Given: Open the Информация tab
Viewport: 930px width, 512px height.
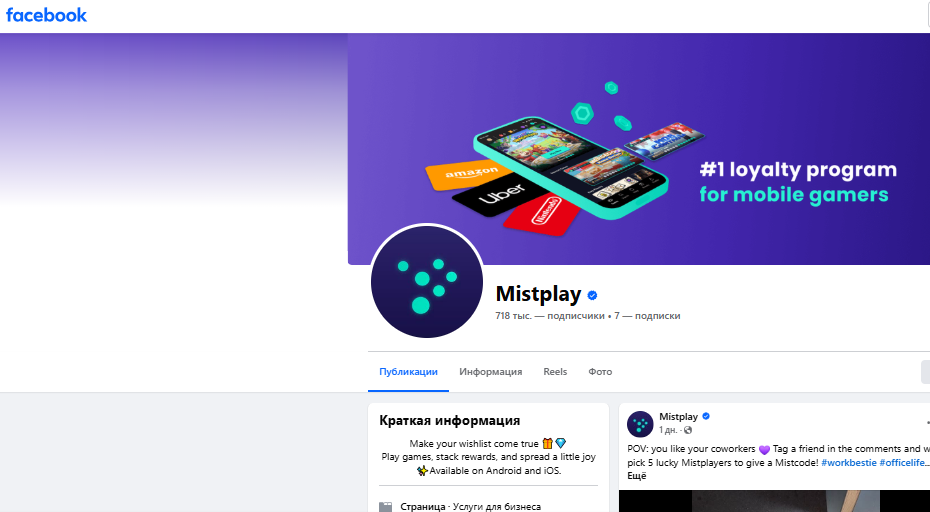Looking at the screenshot, I should click(491, 372).
